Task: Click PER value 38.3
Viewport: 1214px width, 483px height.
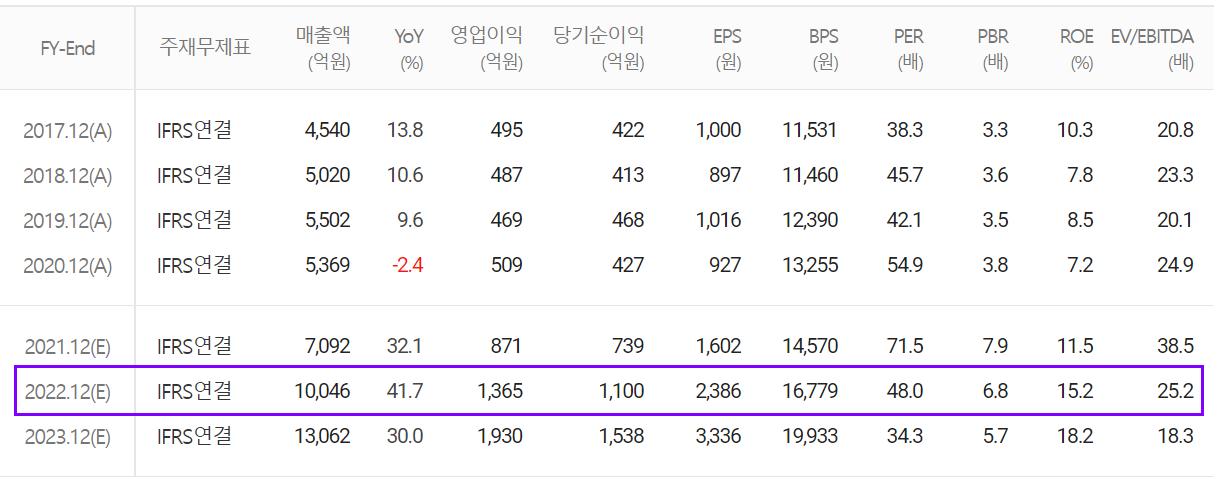Action: point(905,131)
